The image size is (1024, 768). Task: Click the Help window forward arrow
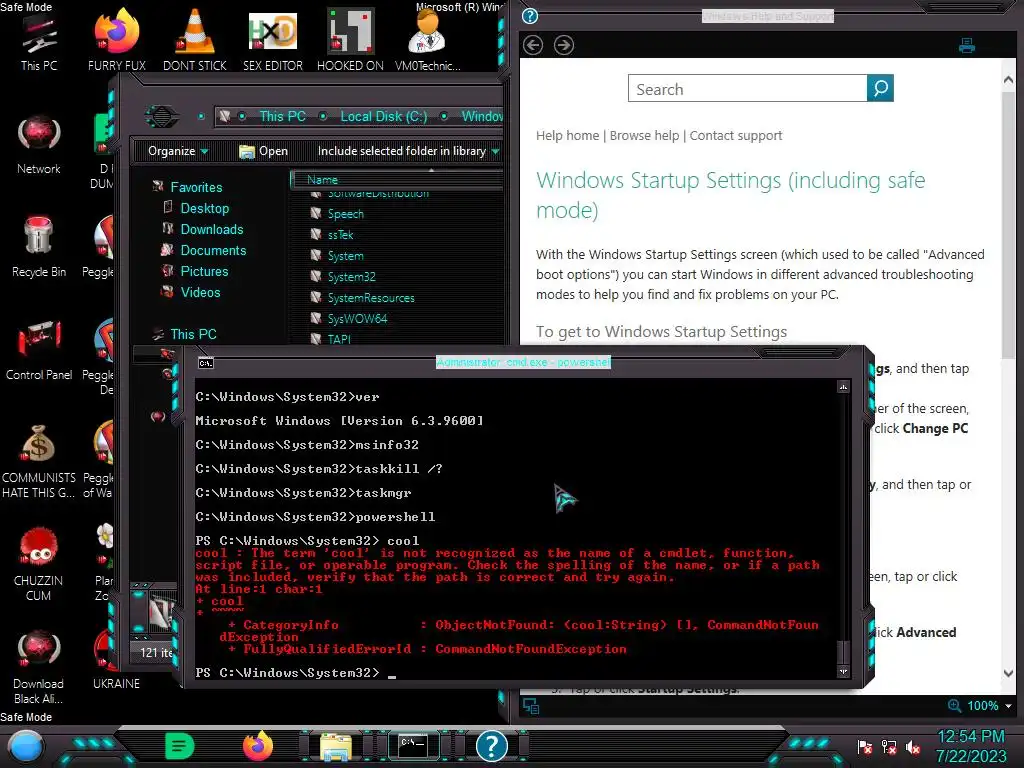click(564, 45)
